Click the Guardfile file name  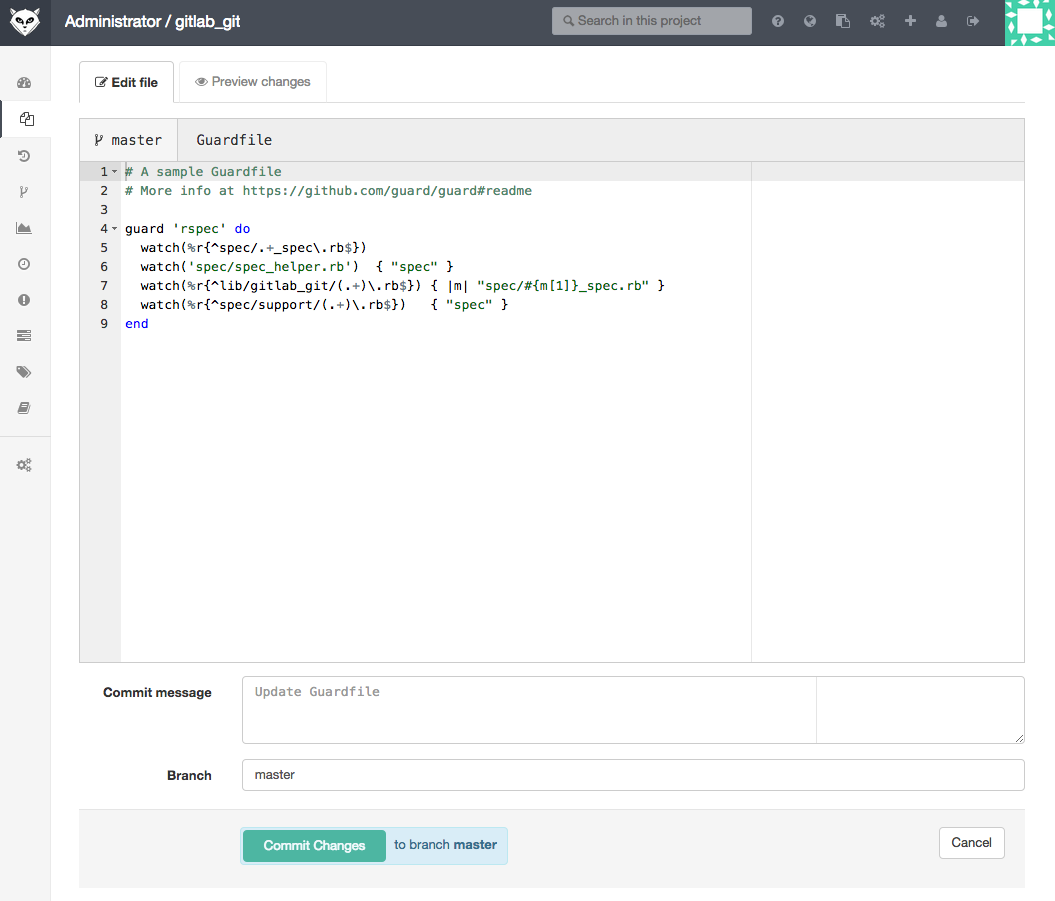click(x=234, y=140)
